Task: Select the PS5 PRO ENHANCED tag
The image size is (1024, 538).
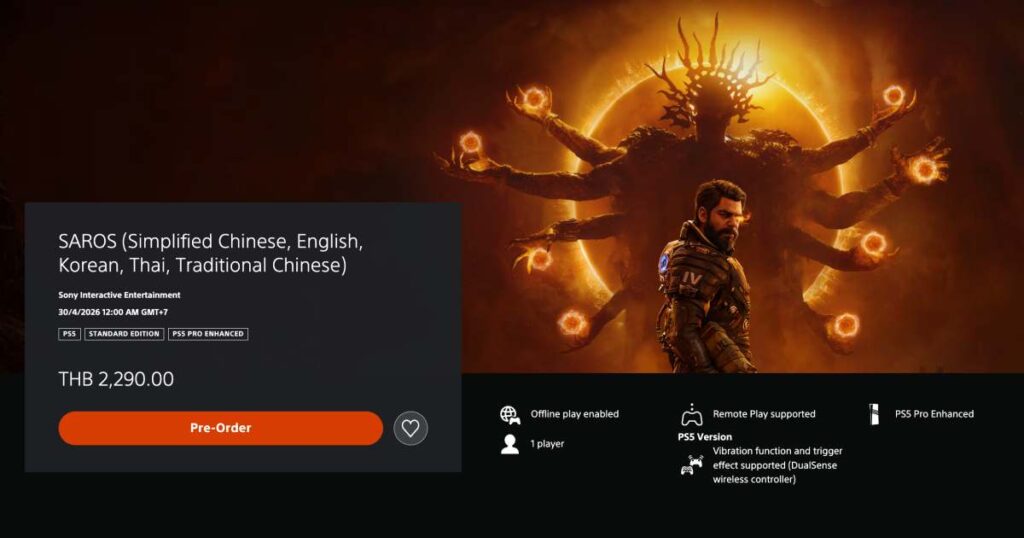Action: (x=208, y=334)
